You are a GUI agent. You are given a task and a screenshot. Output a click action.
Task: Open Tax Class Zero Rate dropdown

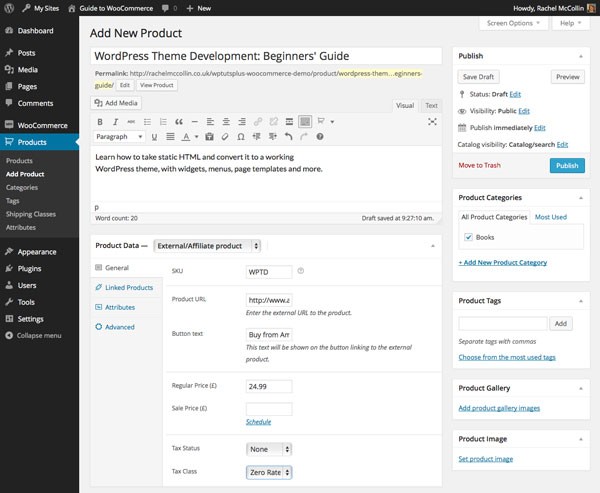tap(269, 472)
